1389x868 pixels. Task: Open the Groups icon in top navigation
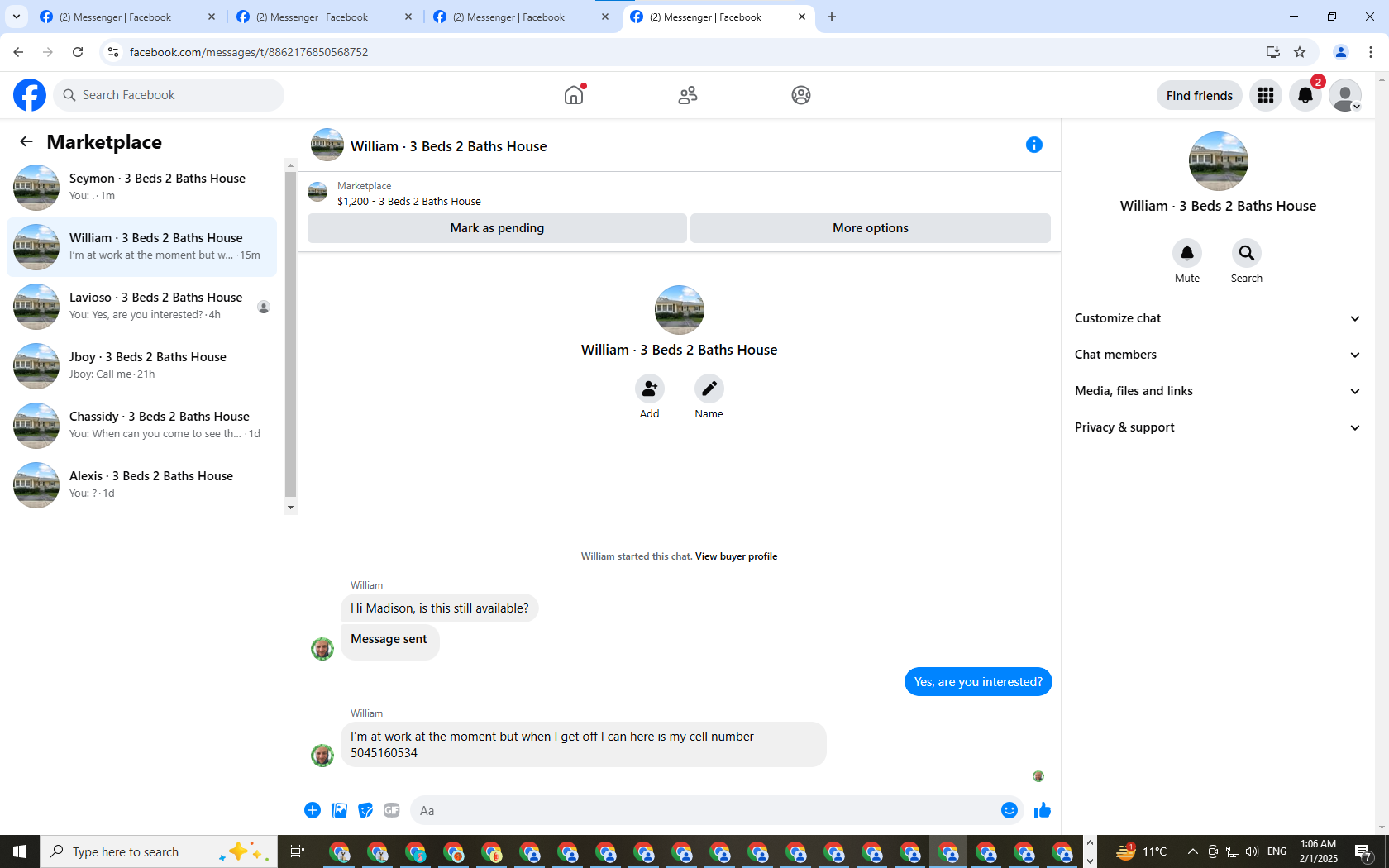801,95
